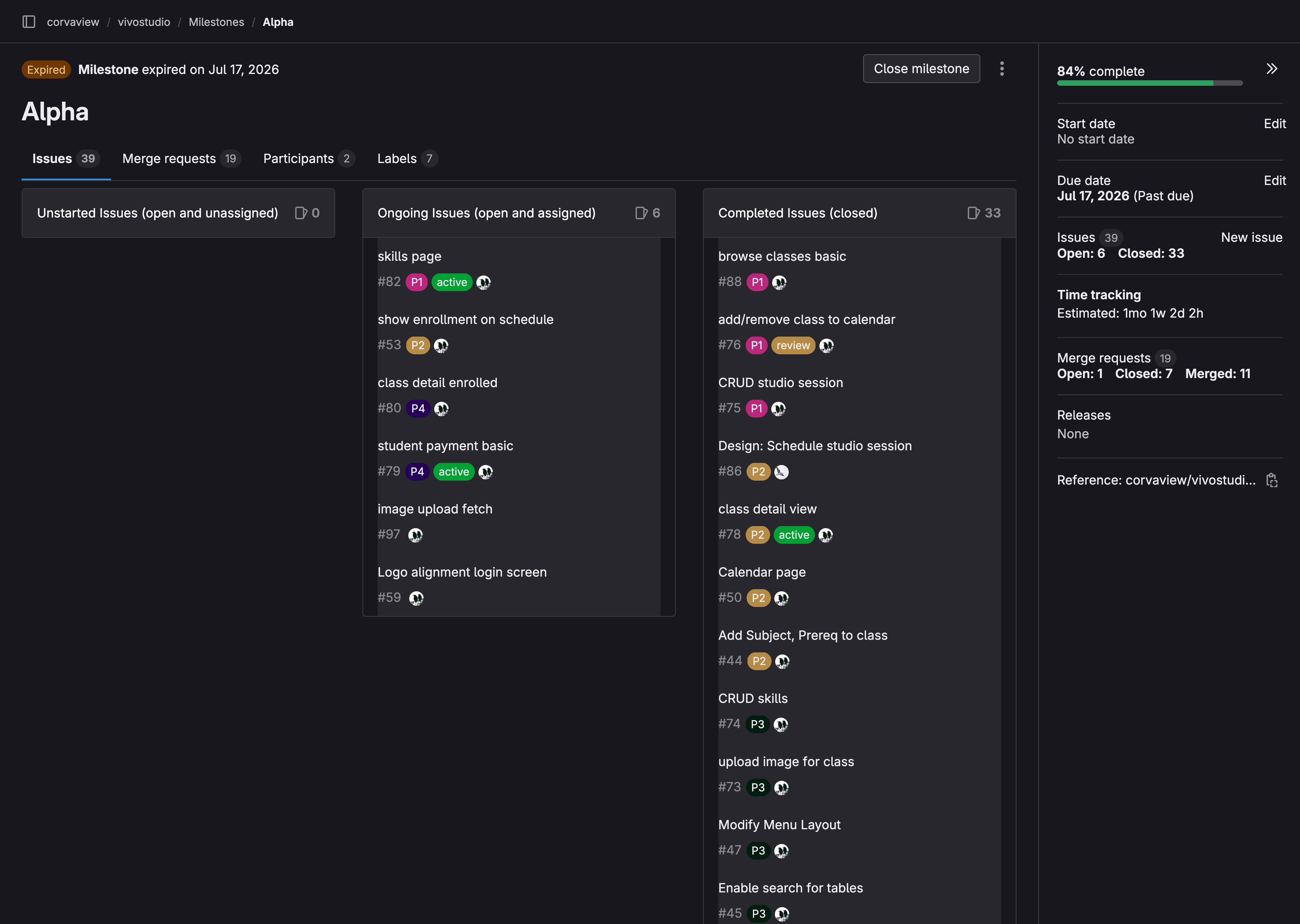Go to corvaview in the breadcrumb
This screenshot has height=924, width=1300.
73,22
